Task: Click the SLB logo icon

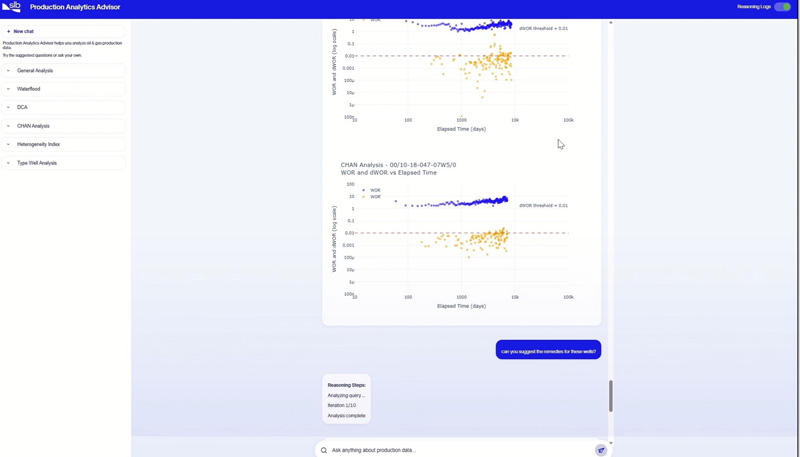Action: point(11,7)
